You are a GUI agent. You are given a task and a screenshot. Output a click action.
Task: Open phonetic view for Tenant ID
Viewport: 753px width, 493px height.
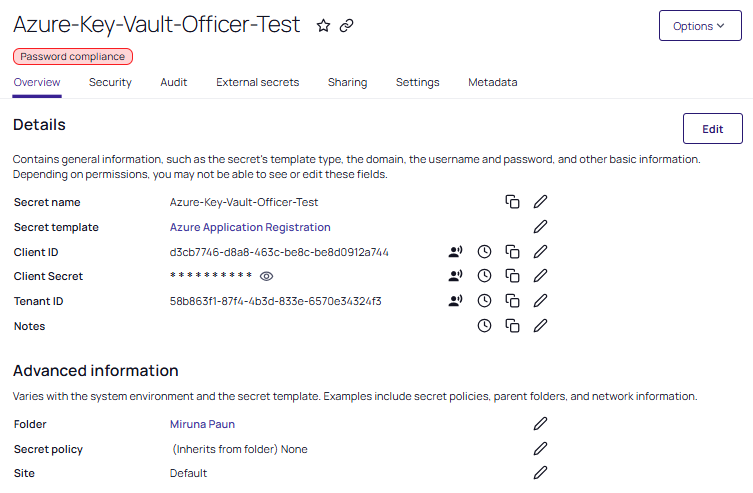[x=455, y=301]
